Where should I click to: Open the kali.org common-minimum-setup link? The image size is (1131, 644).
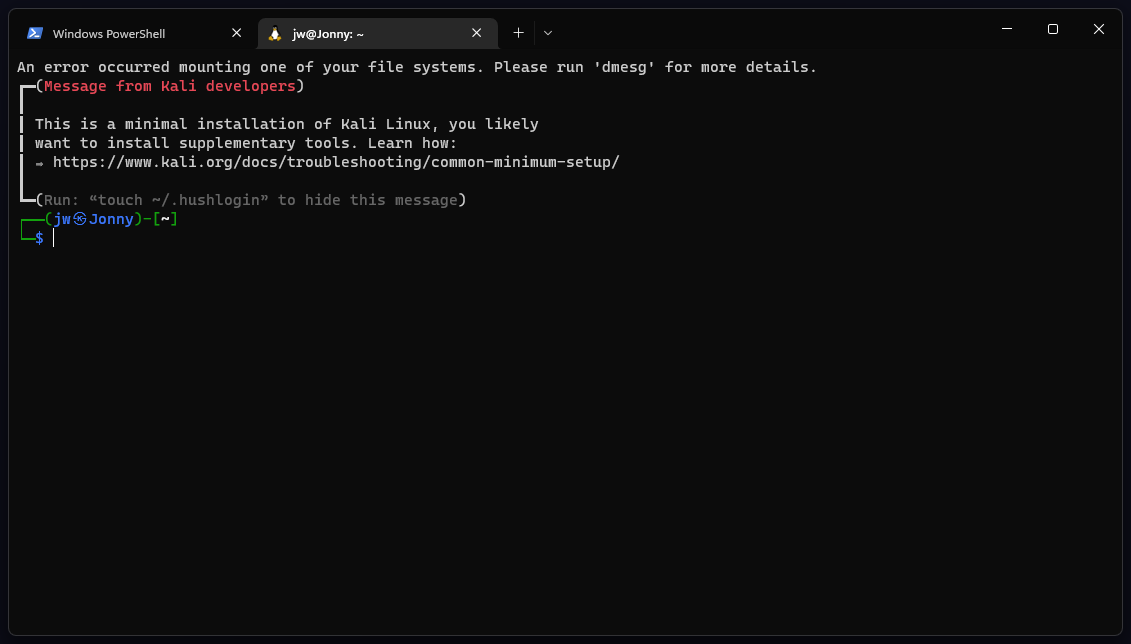336,162
